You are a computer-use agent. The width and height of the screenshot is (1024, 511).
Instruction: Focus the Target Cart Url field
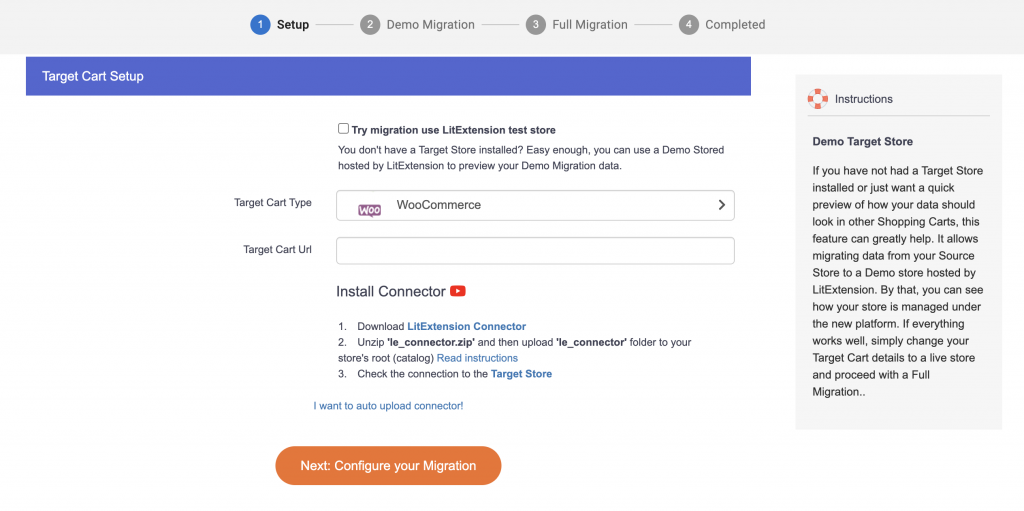click(535, 251)
